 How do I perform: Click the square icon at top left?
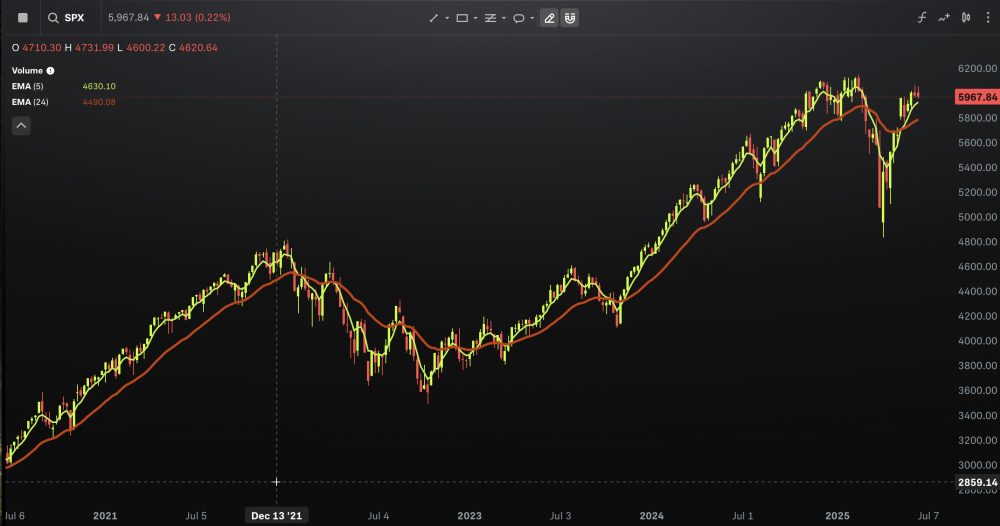coord(23,18)
